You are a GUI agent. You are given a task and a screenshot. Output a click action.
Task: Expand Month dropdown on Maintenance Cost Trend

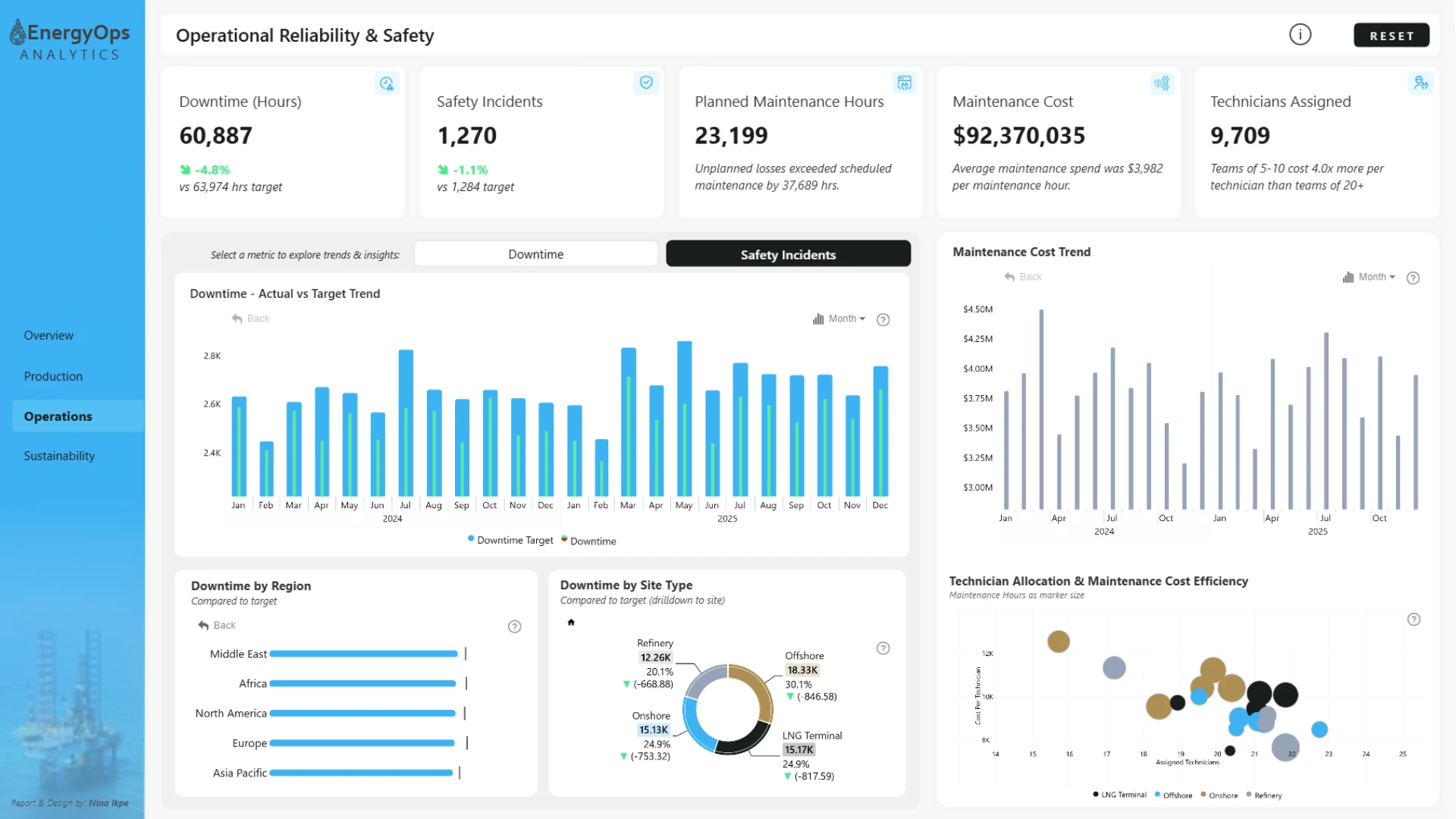(1369, 278)
